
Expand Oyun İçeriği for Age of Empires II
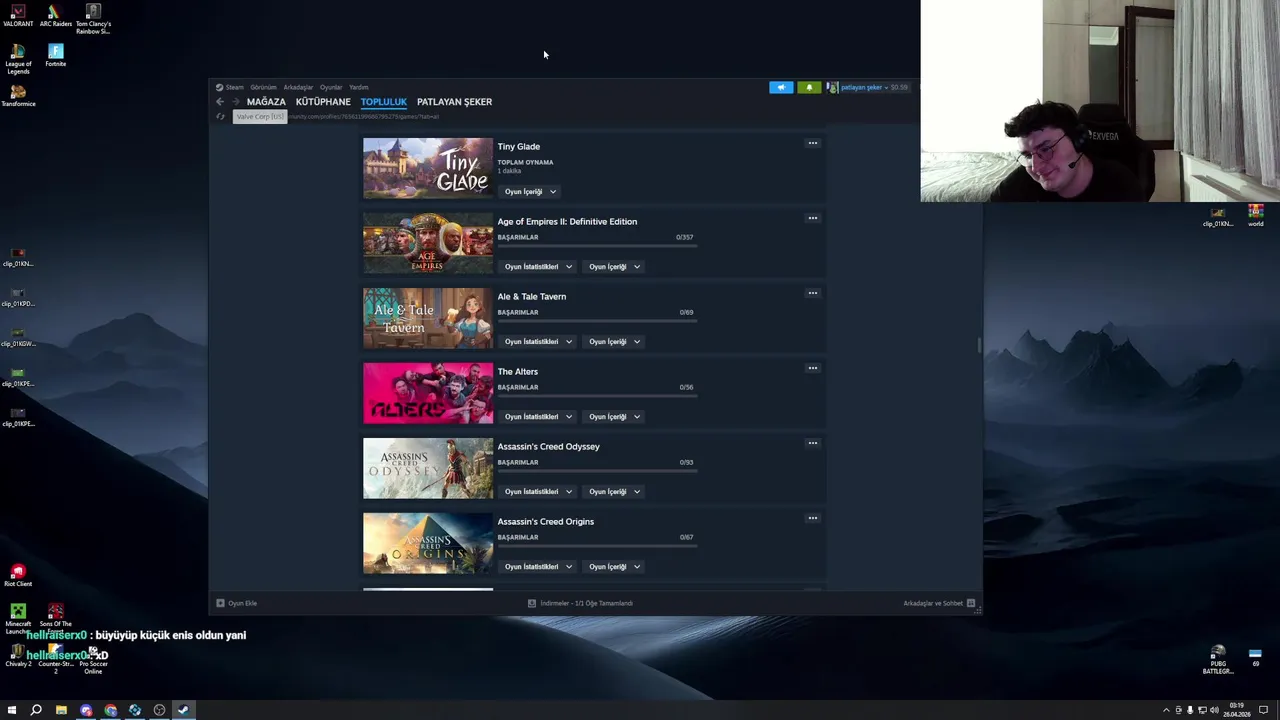[614, 266]
